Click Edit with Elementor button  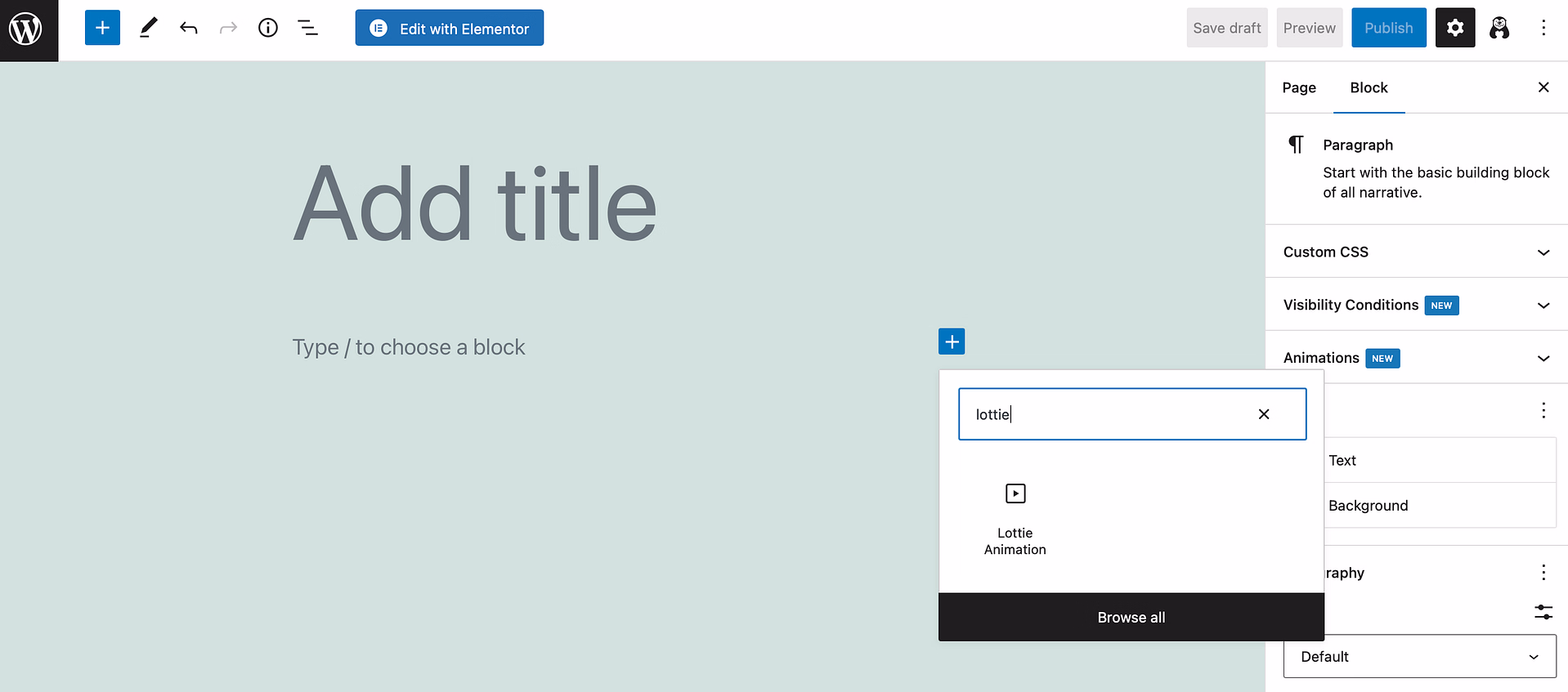point(450,28)
